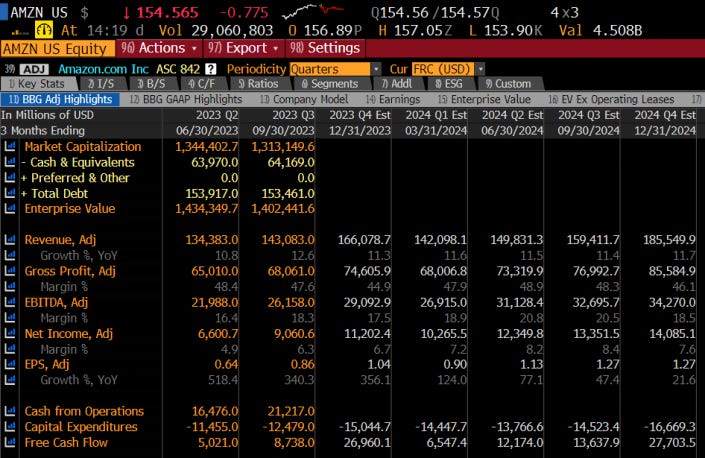
Task: Click 2024 Q4 Est free cash flow 27,703.5
Action: (x=672, y=443)
